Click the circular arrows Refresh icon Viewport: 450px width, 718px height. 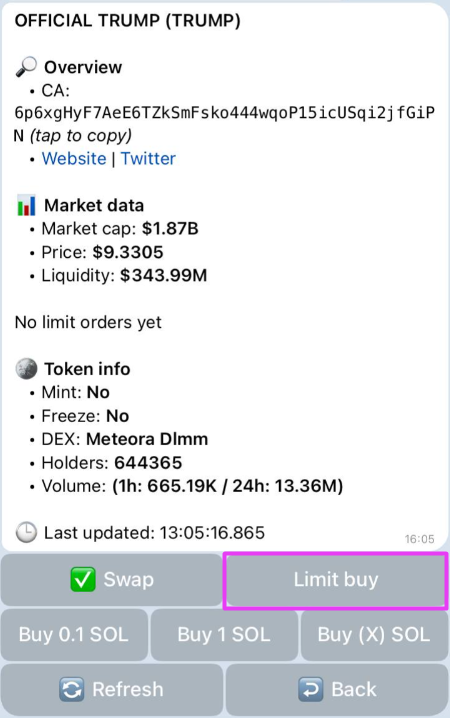(71, 689)
